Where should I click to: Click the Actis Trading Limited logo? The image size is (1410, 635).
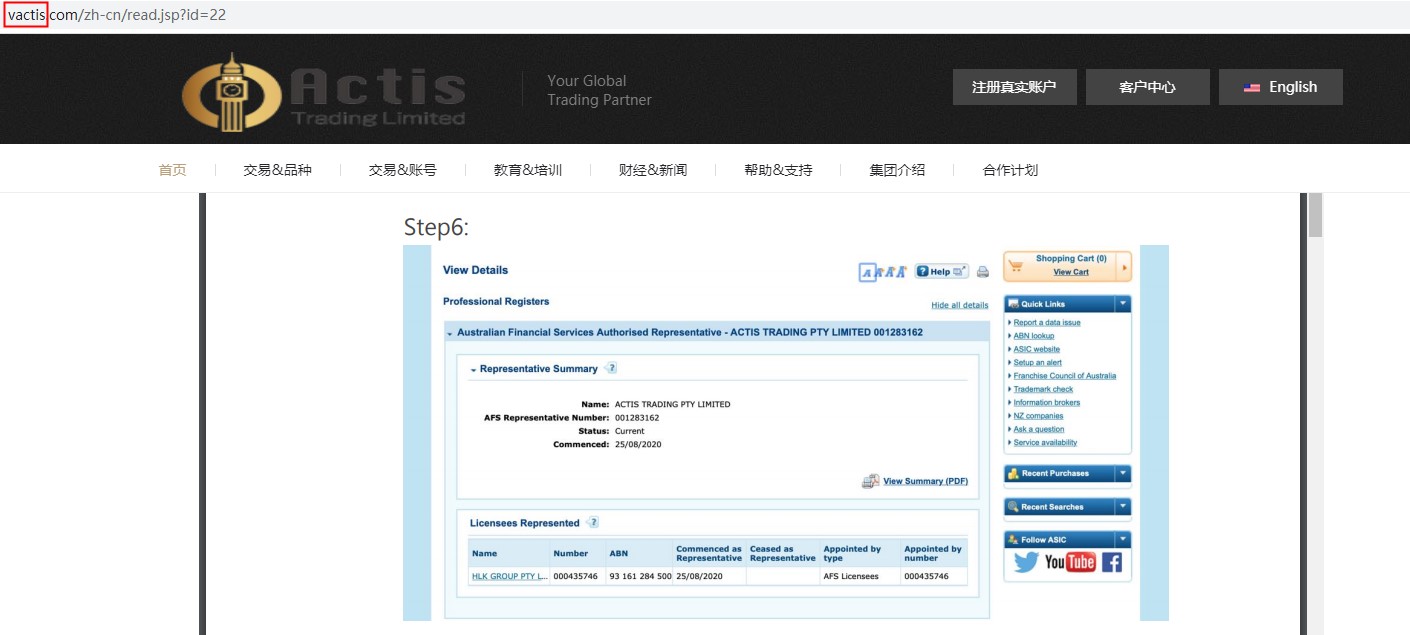click(324, 92)
